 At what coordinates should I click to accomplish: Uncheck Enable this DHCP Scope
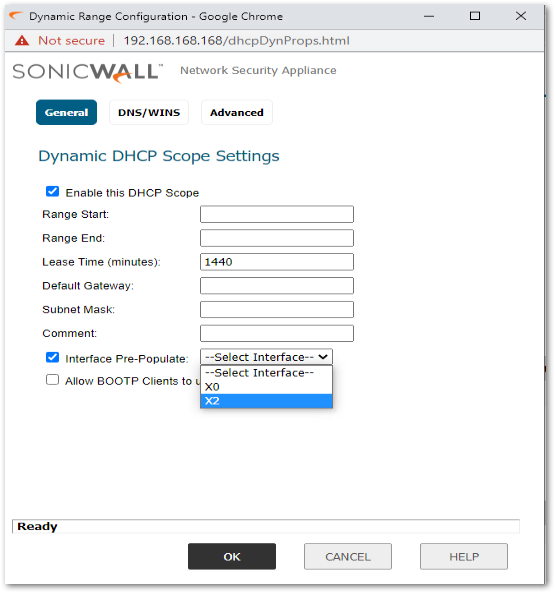(53, 191)
